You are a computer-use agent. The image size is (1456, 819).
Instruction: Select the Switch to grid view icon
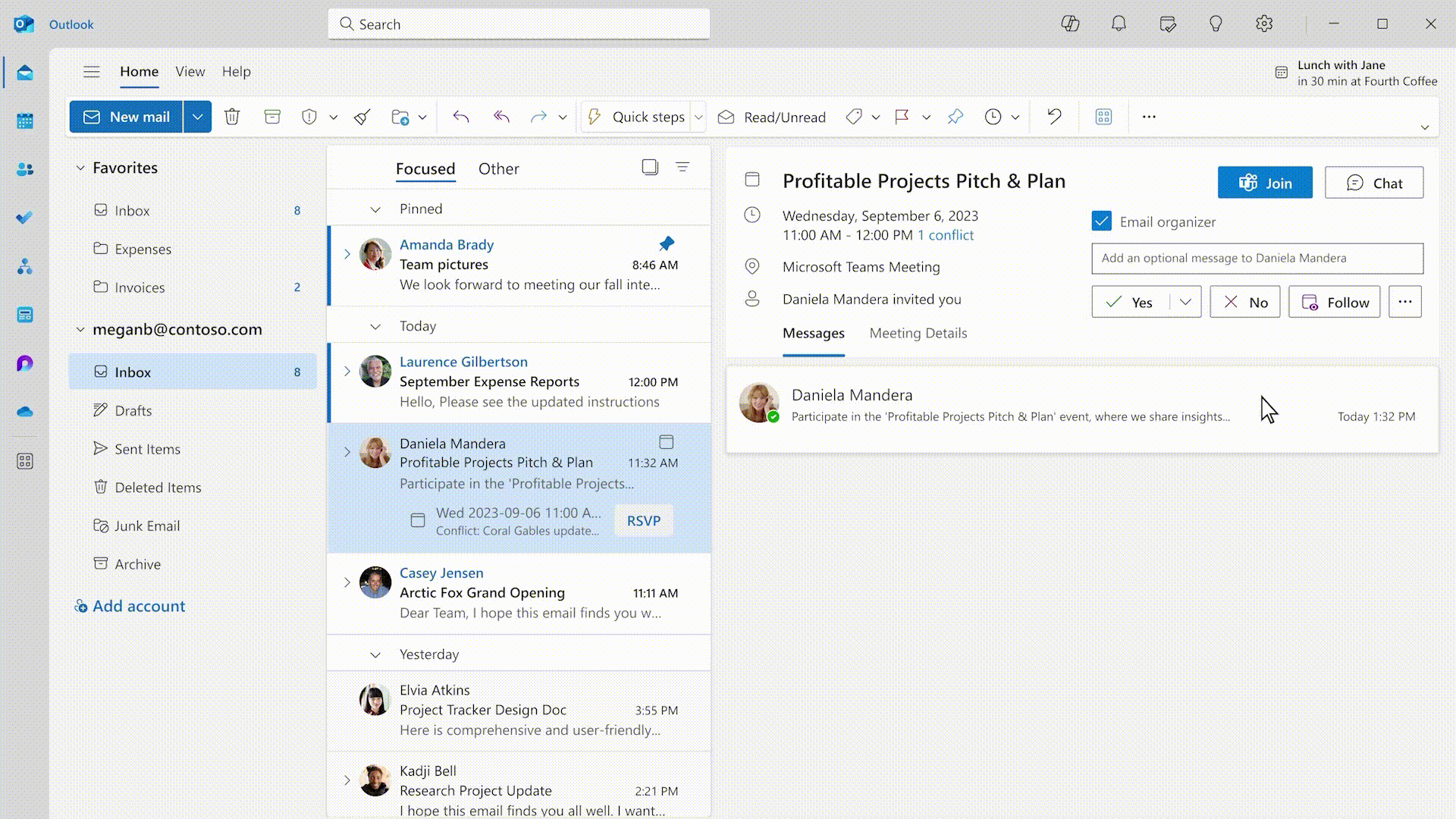(1104, 117)
